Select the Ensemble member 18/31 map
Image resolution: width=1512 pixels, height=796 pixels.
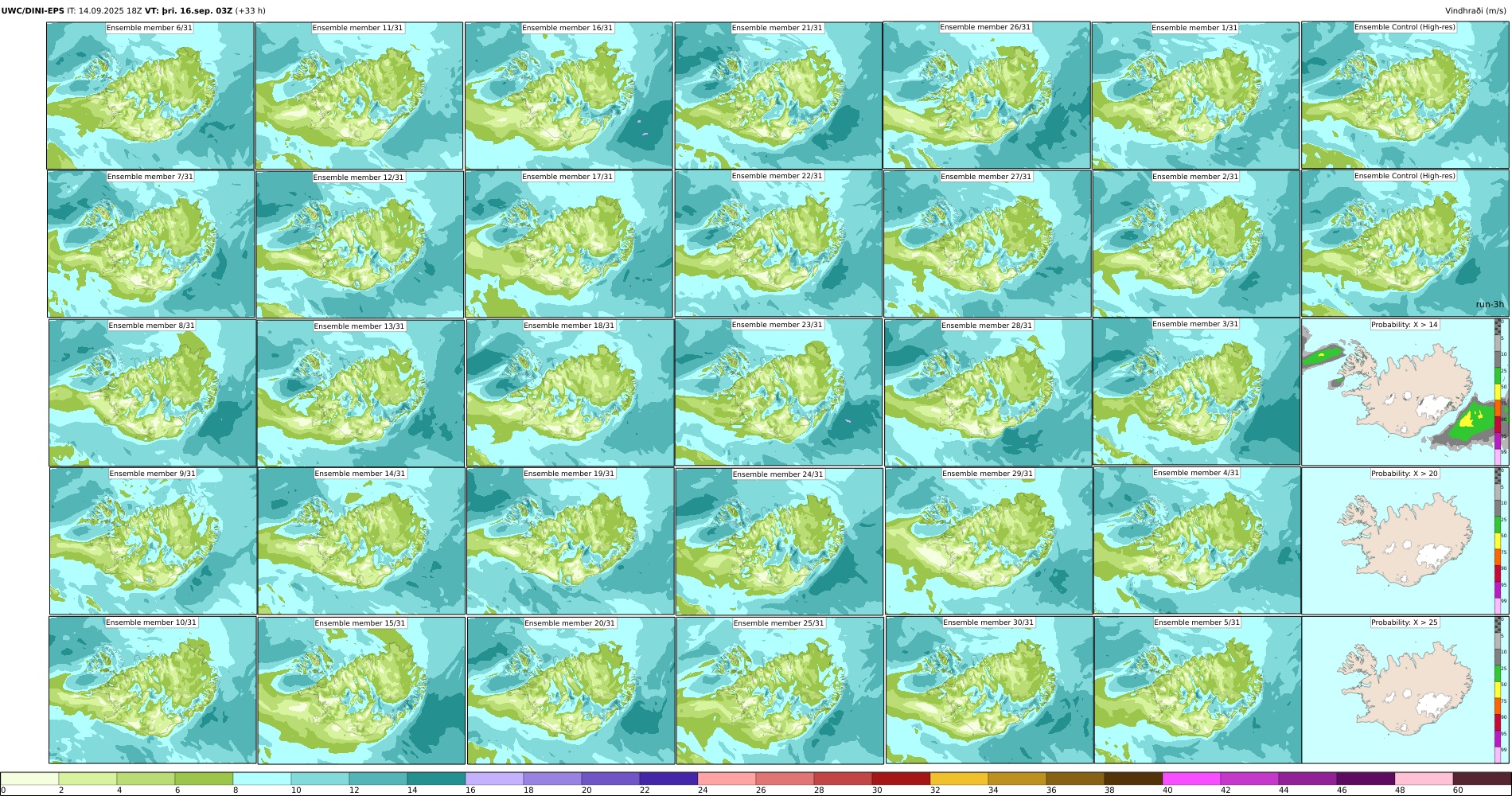[x=570, y=393]
